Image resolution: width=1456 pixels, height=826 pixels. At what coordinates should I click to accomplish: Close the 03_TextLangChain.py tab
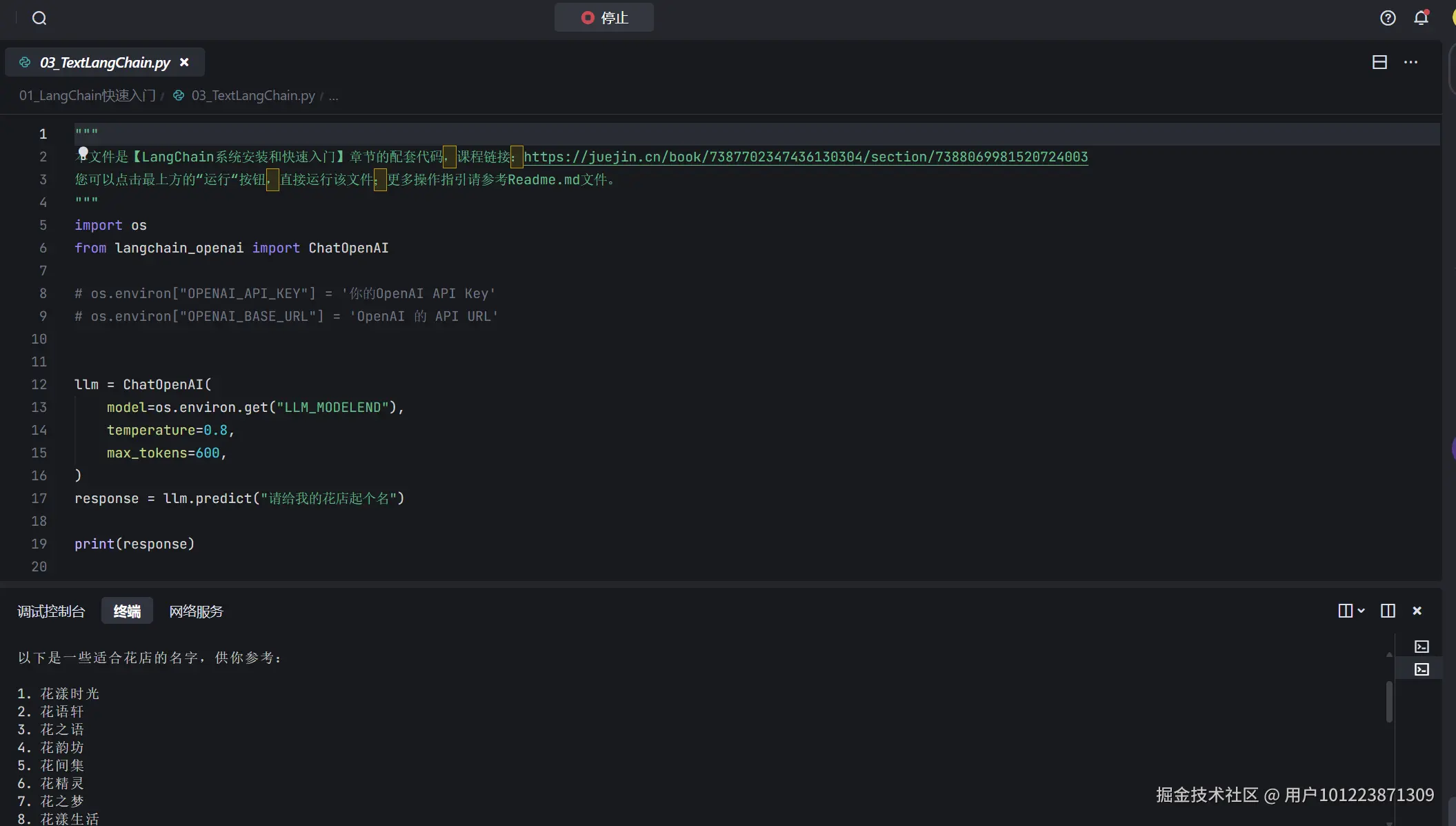(x=184, y=62)
